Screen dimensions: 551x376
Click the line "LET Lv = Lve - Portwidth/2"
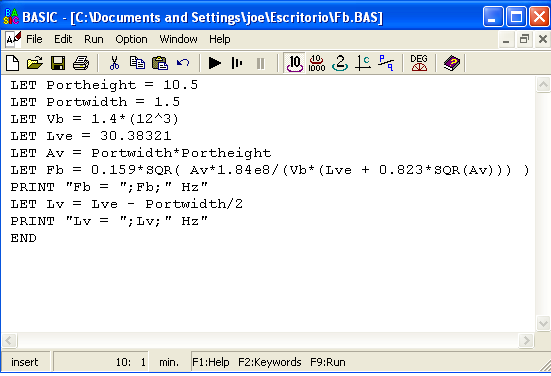pyautogui.click(x=127, y=204)
